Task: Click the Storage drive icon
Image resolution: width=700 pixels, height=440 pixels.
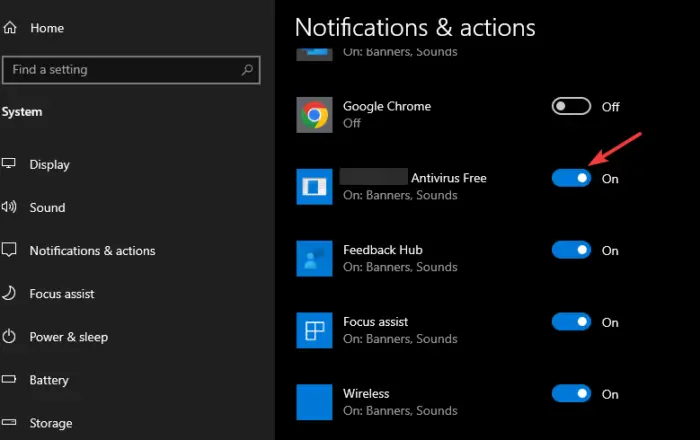Action: pos(9,422)
